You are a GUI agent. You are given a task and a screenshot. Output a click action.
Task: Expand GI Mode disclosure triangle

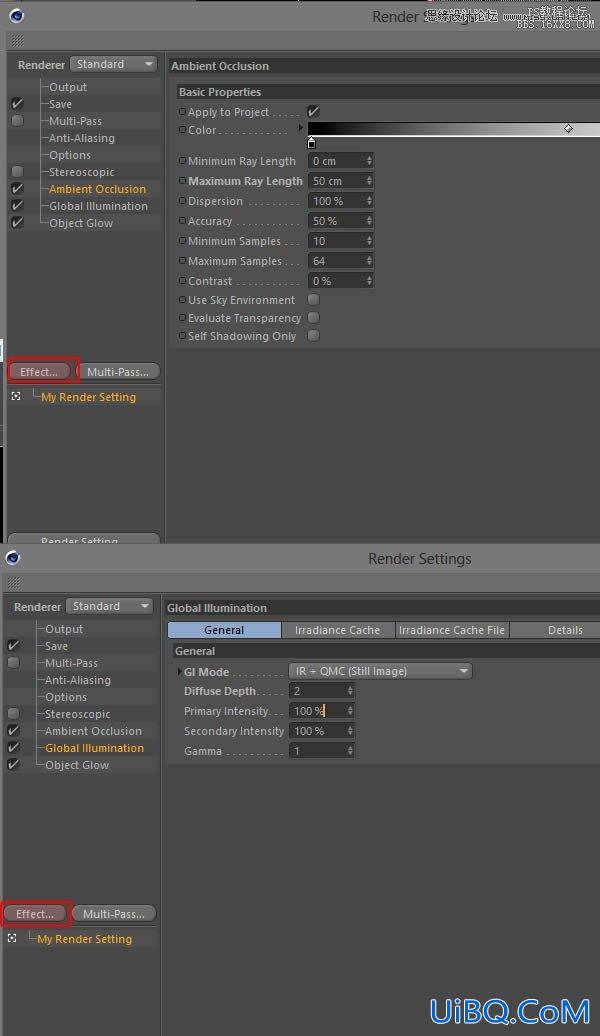tap(179, 672)
